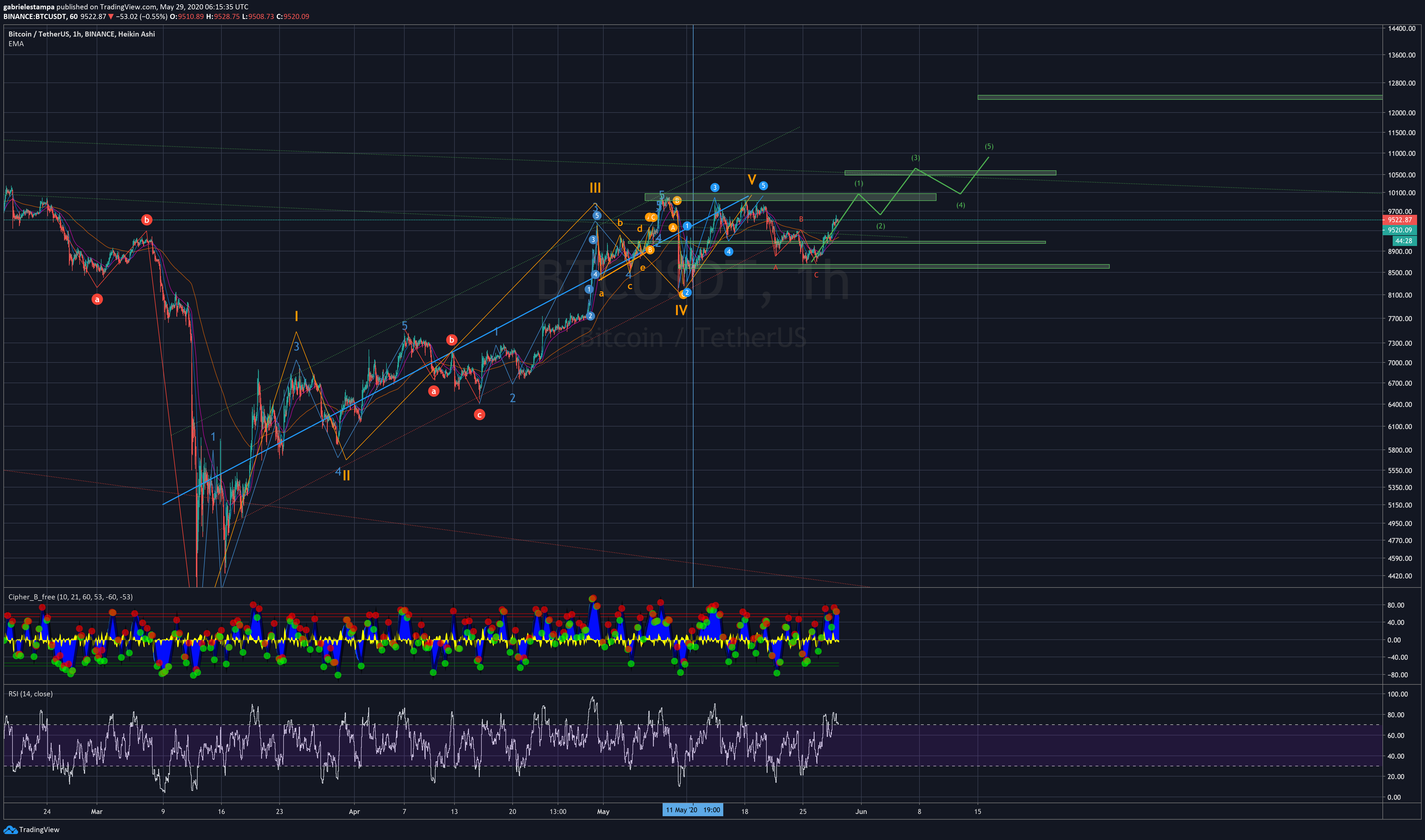Click the 44:28 candle countdown label
The width and height of the screenshot is (1425, 840).
(x=1403, y=241)
